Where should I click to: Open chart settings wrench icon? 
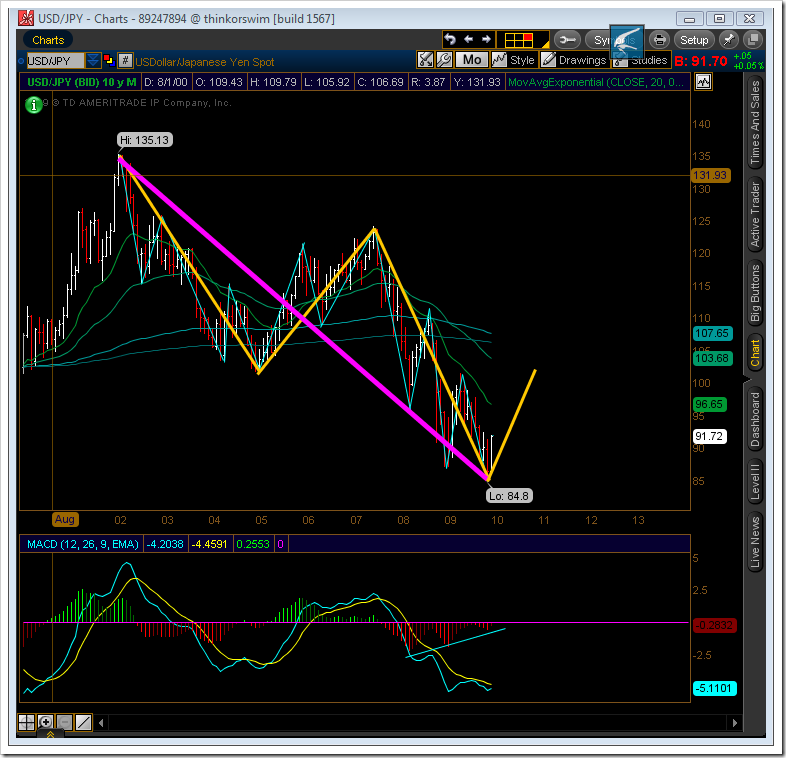point(444,60)
